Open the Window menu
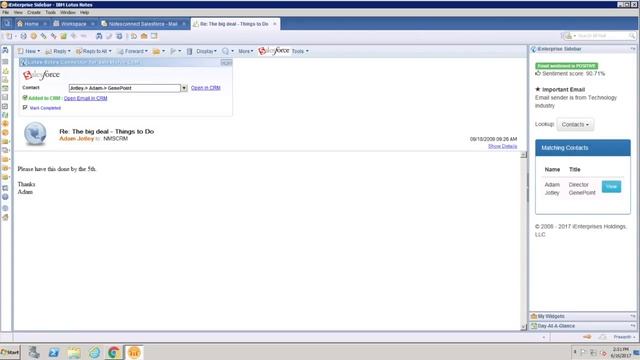Screen dimensions: 640x360 [x=68, y=12]
